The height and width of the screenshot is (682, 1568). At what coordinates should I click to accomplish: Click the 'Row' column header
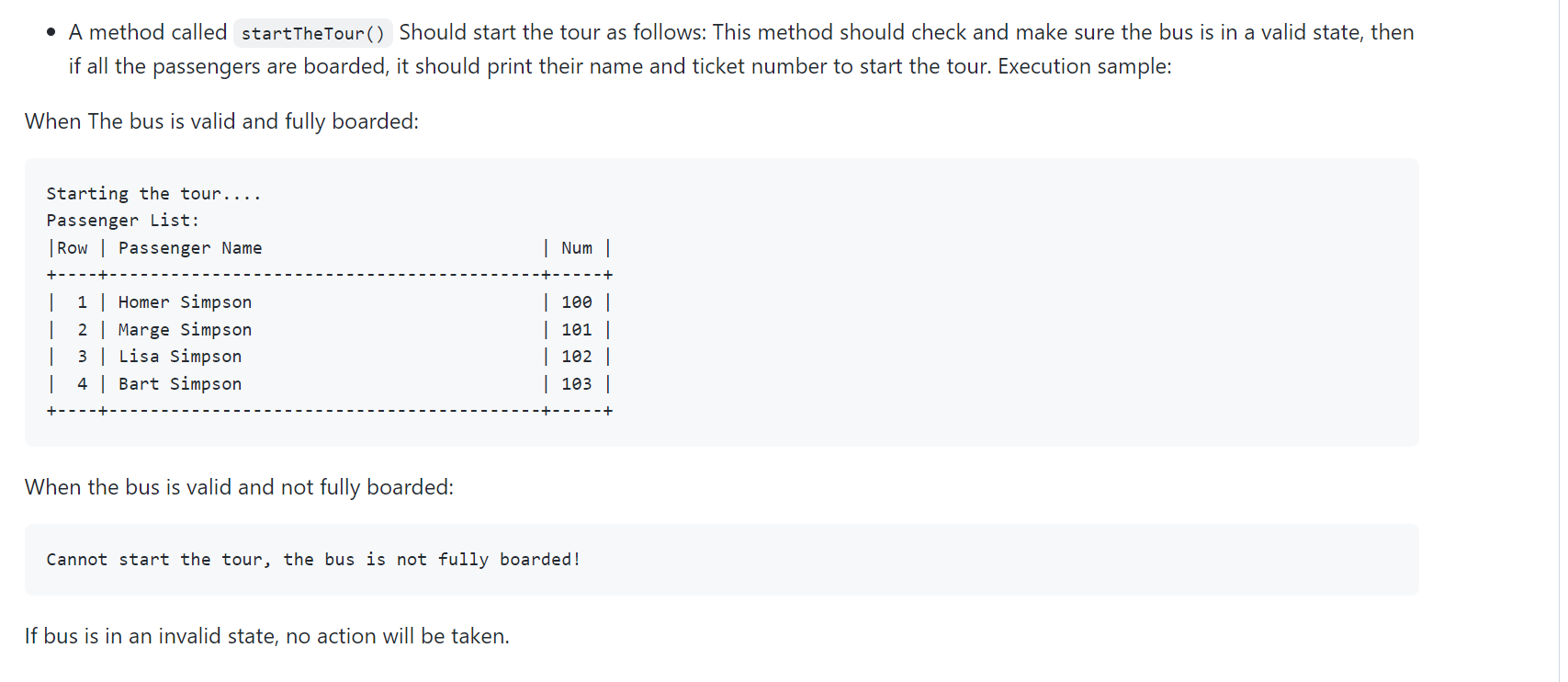73,248
